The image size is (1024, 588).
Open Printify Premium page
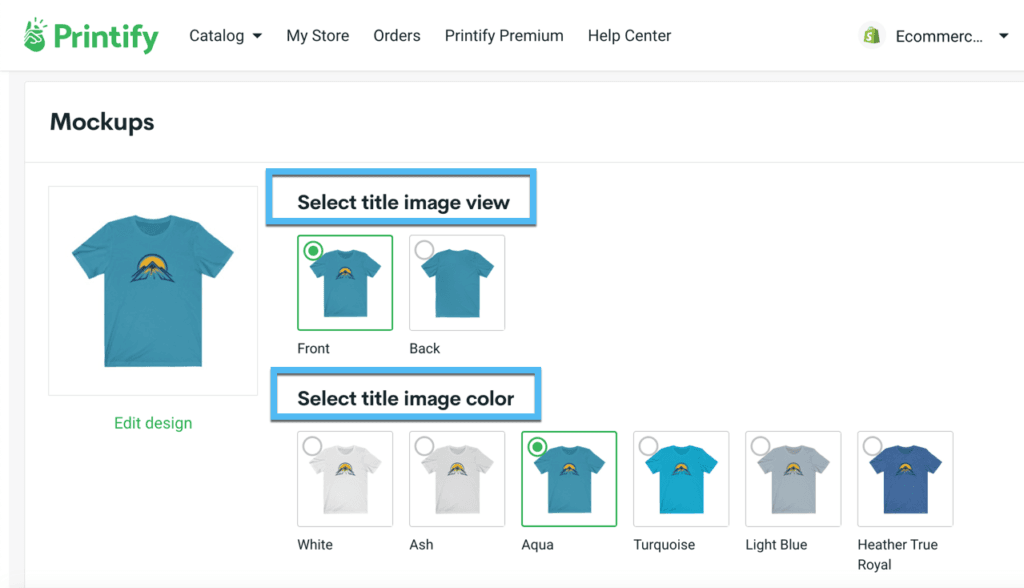click(504, 36)
